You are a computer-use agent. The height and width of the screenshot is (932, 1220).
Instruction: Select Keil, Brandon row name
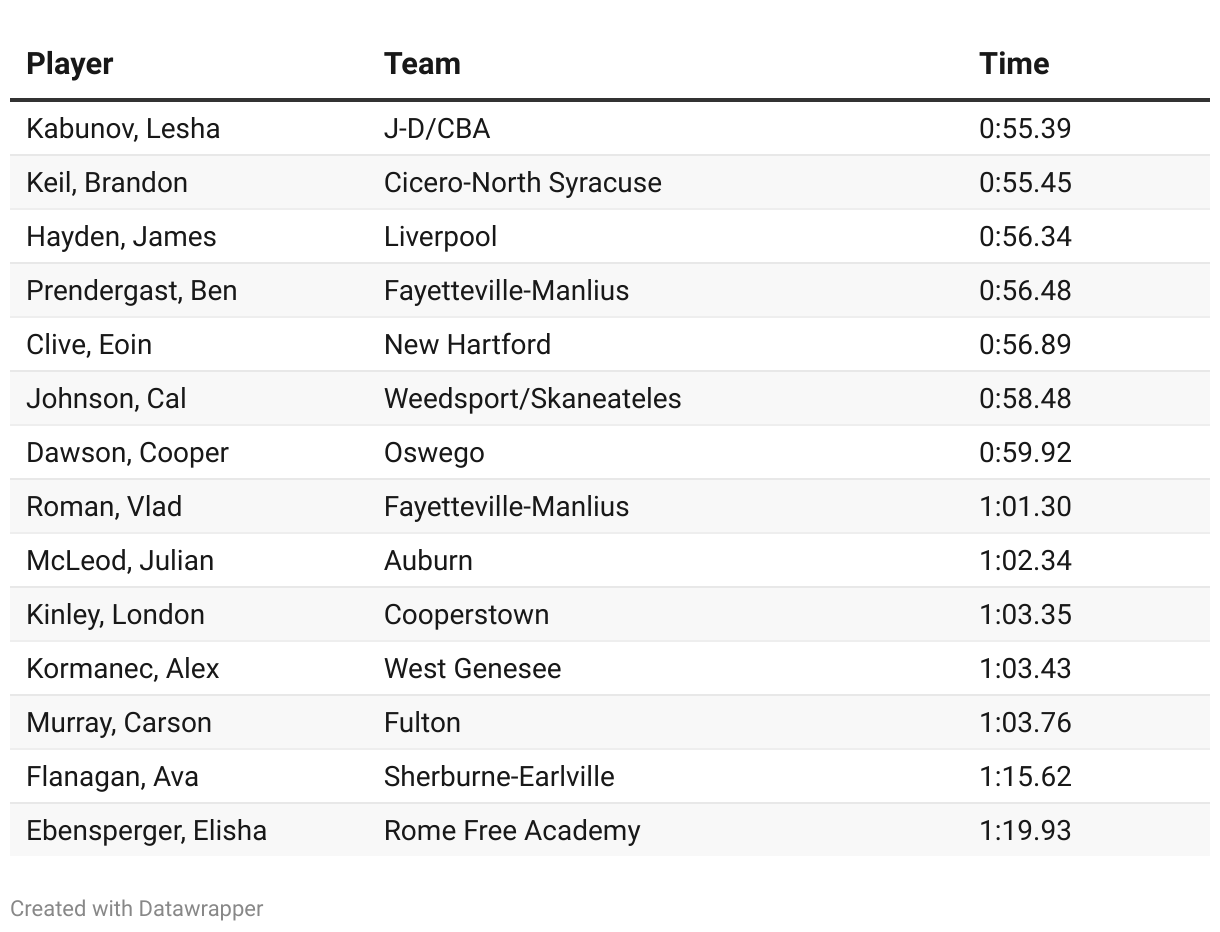[107, 183]
